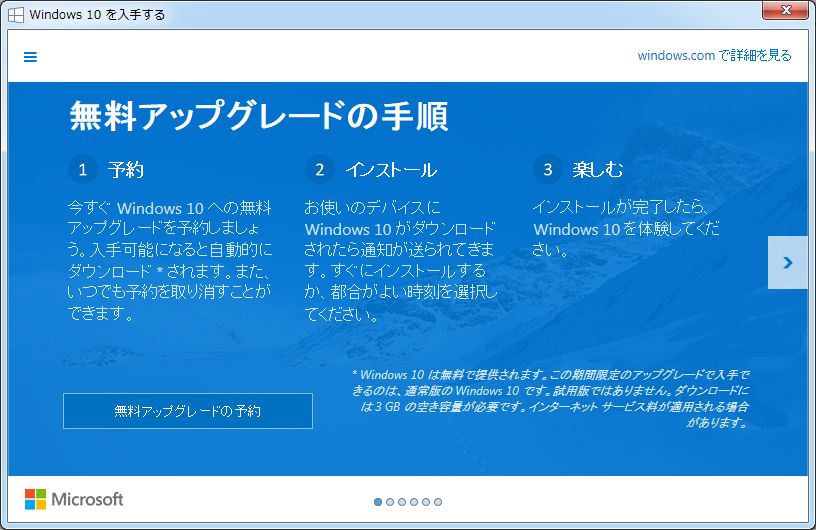
Task: Close the Windows 10 を入手する window
Action: (785, 10)
